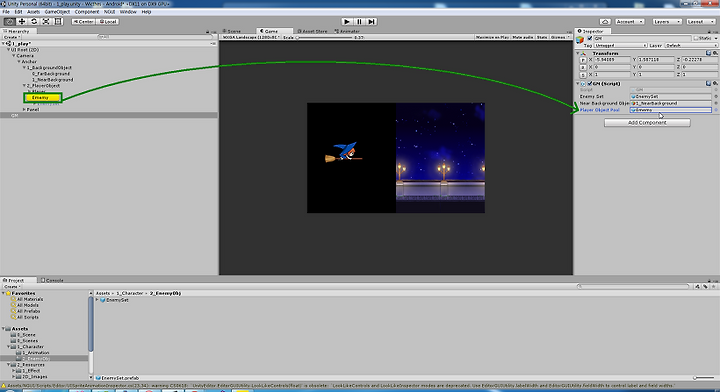Toggle the Hierarchy panel lock icon
The image size is (720, 392).
[x=208, y=32]
